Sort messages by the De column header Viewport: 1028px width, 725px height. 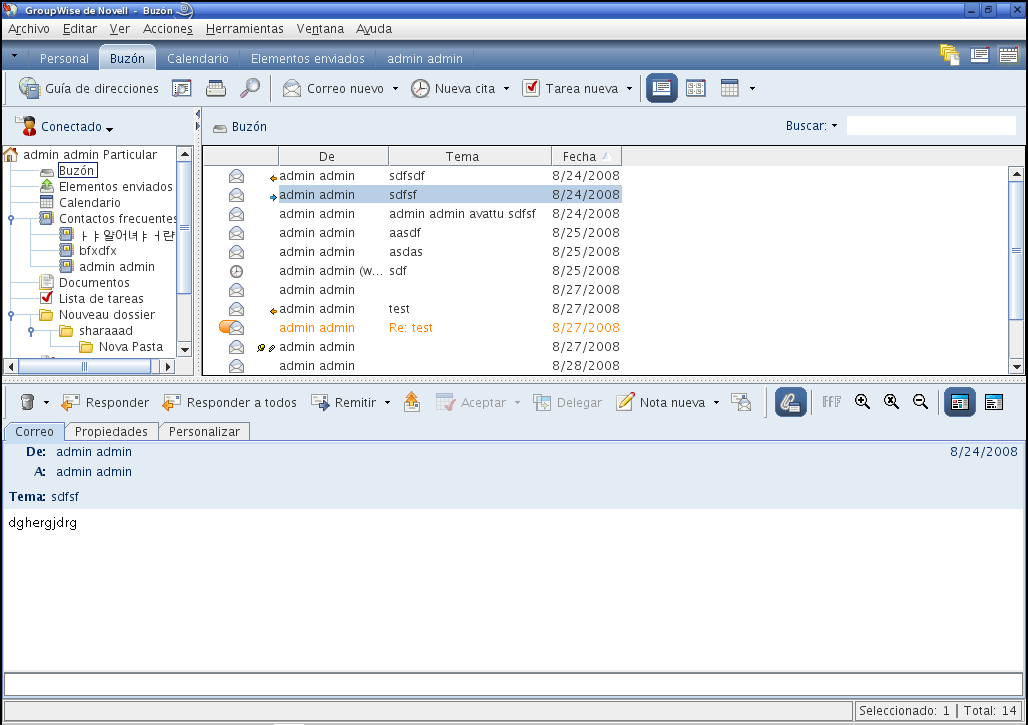333,156
